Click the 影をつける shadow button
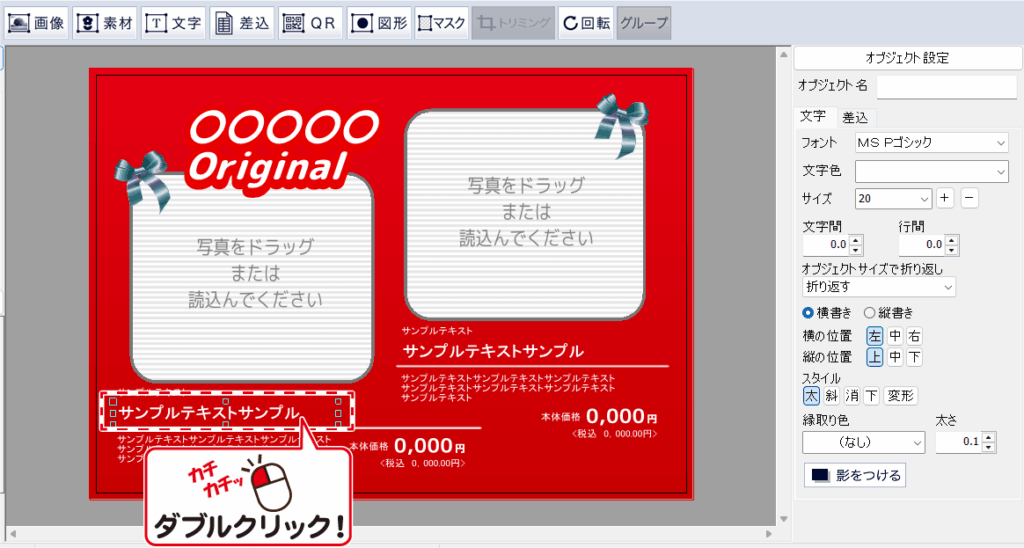 click(855, 474)
